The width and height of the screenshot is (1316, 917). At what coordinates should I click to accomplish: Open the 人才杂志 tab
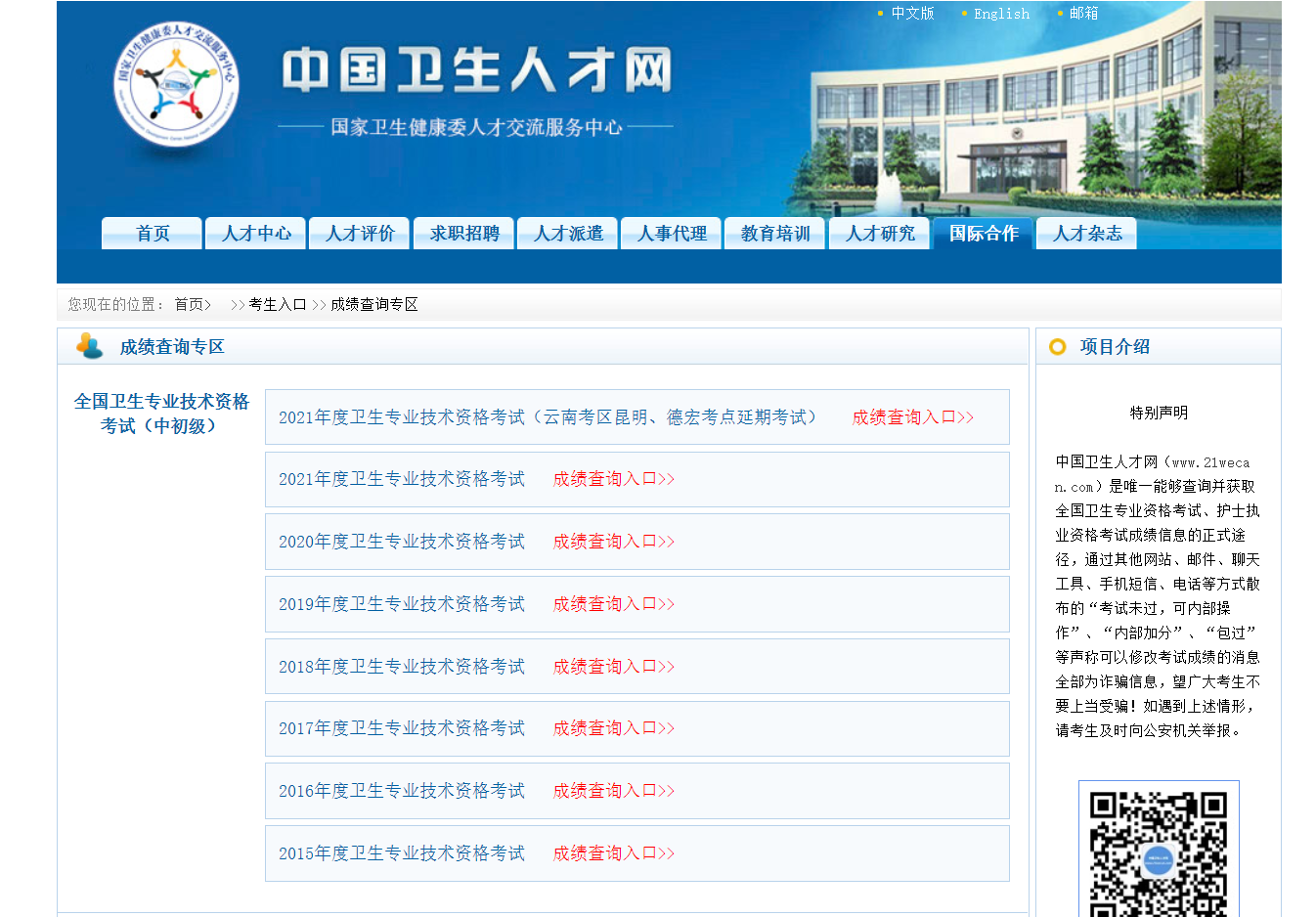point(1086,233)
